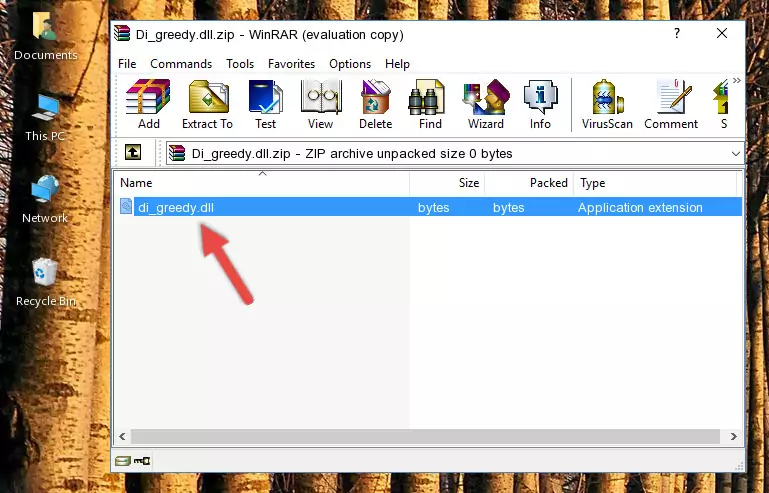Open the Options menu
Screen dimensions: 769x493
(350, 64)
